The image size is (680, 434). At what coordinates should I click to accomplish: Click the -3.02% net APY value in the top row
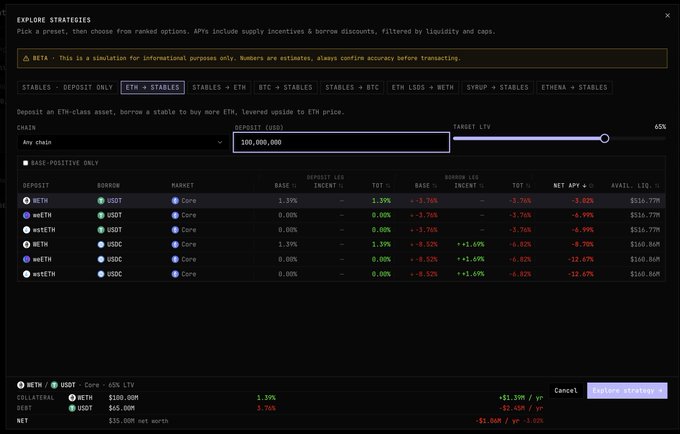[582, 201]
